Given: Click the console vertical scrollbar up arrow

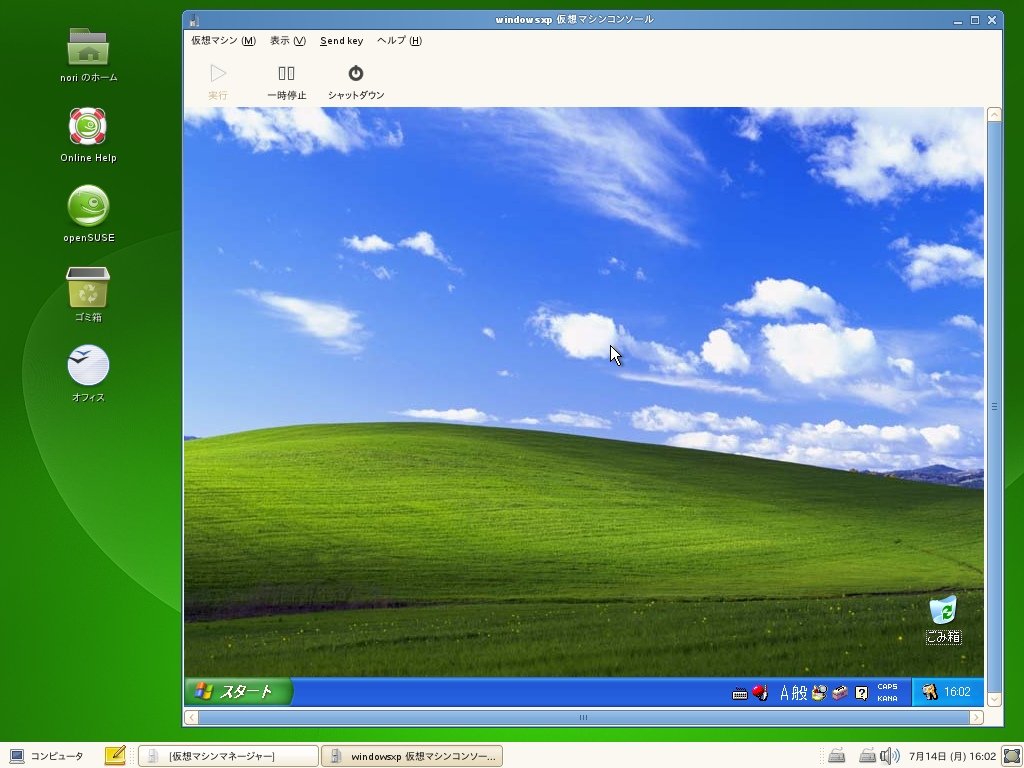Looking at the screenshot, I should tap(994, 114).
